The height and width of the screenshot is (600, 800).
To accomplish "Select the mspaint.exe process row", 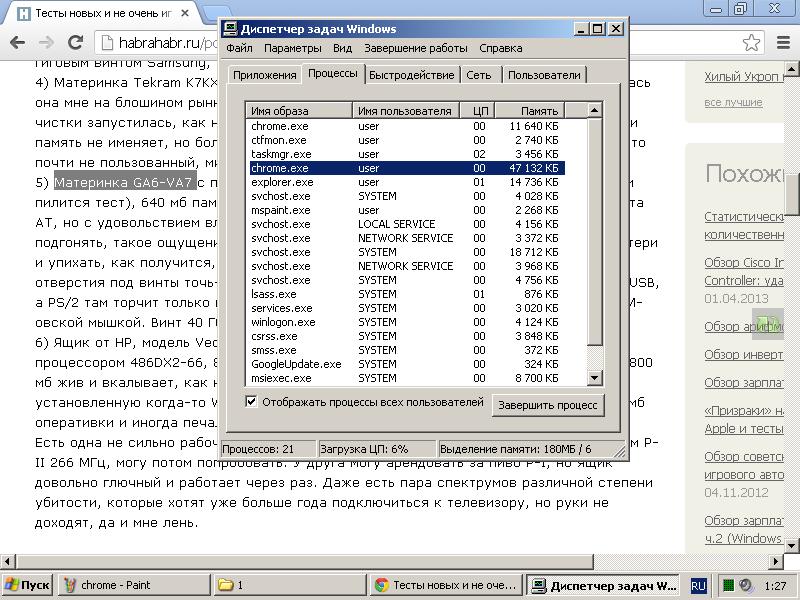I will [407, 210].
